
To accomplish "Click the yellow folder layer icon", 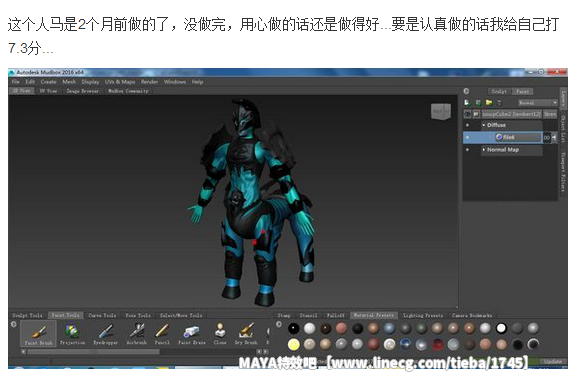I will (489, 103).
